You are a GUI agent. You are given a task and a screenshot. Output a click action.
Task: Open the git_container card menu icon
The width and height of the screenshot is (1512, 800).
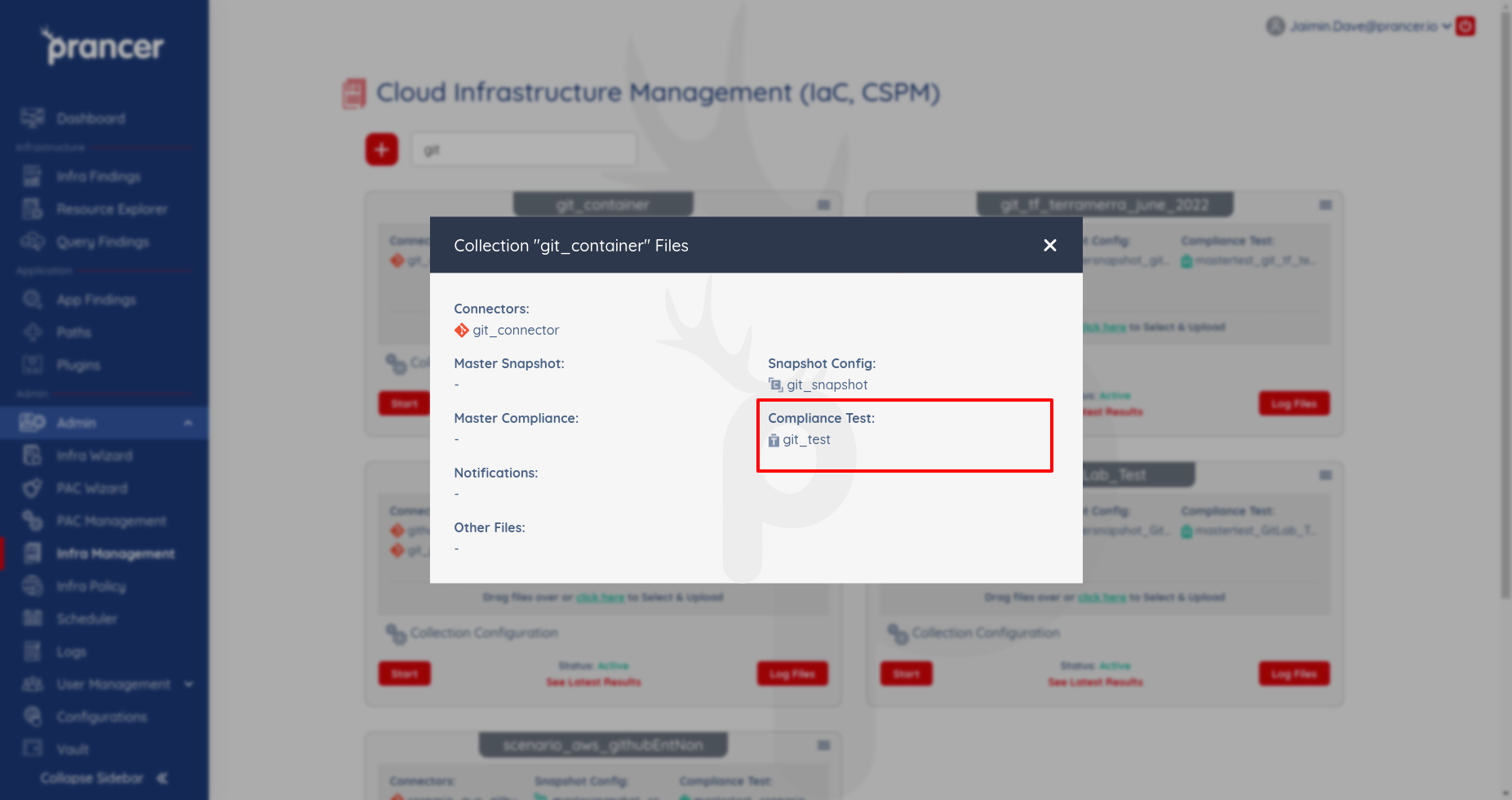[x=824, y=205]
